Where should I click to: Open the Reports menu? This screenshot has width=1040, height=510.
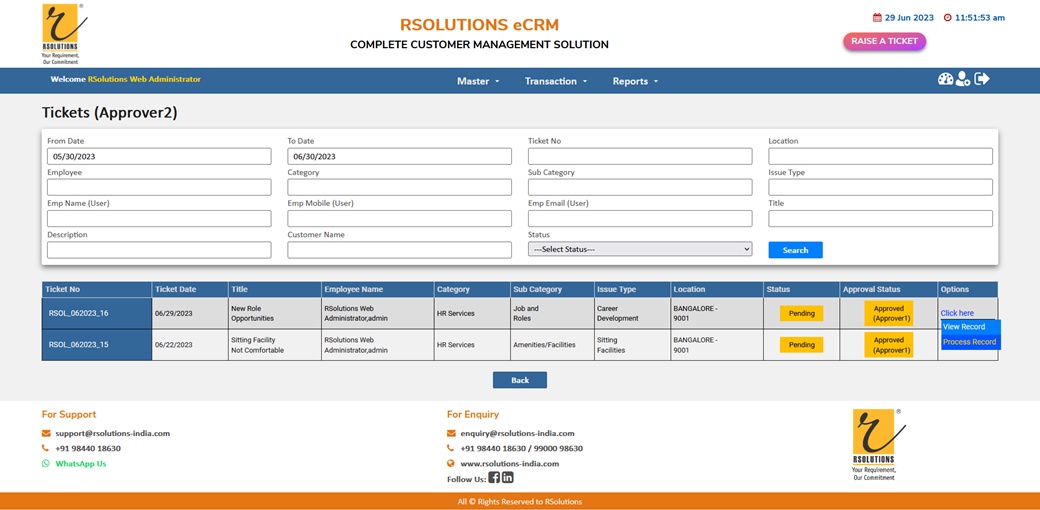[x=635, y=81]
